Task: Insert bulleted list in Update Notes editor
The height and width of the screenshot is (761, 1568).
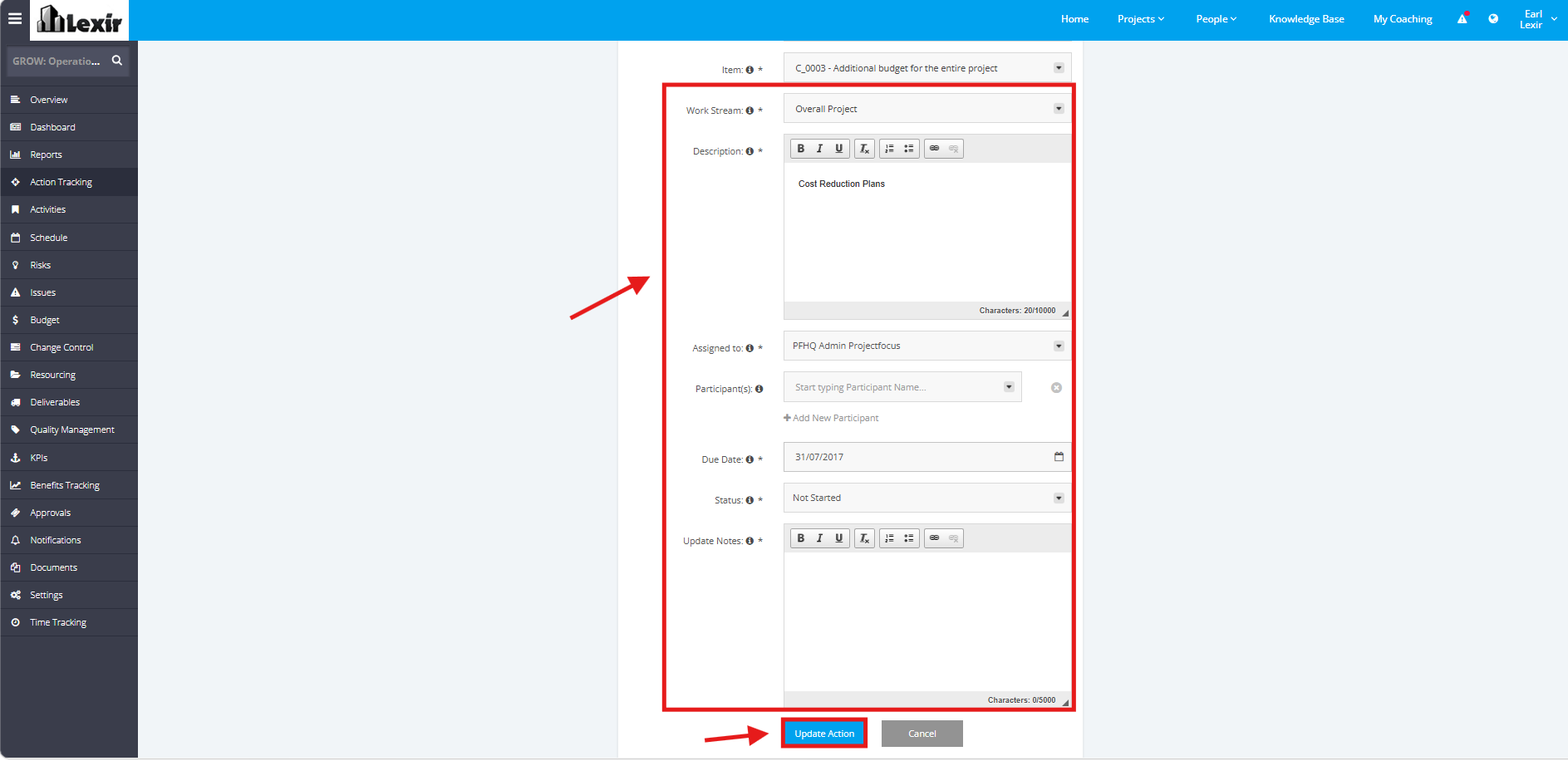Action: [x=909, y=538]
